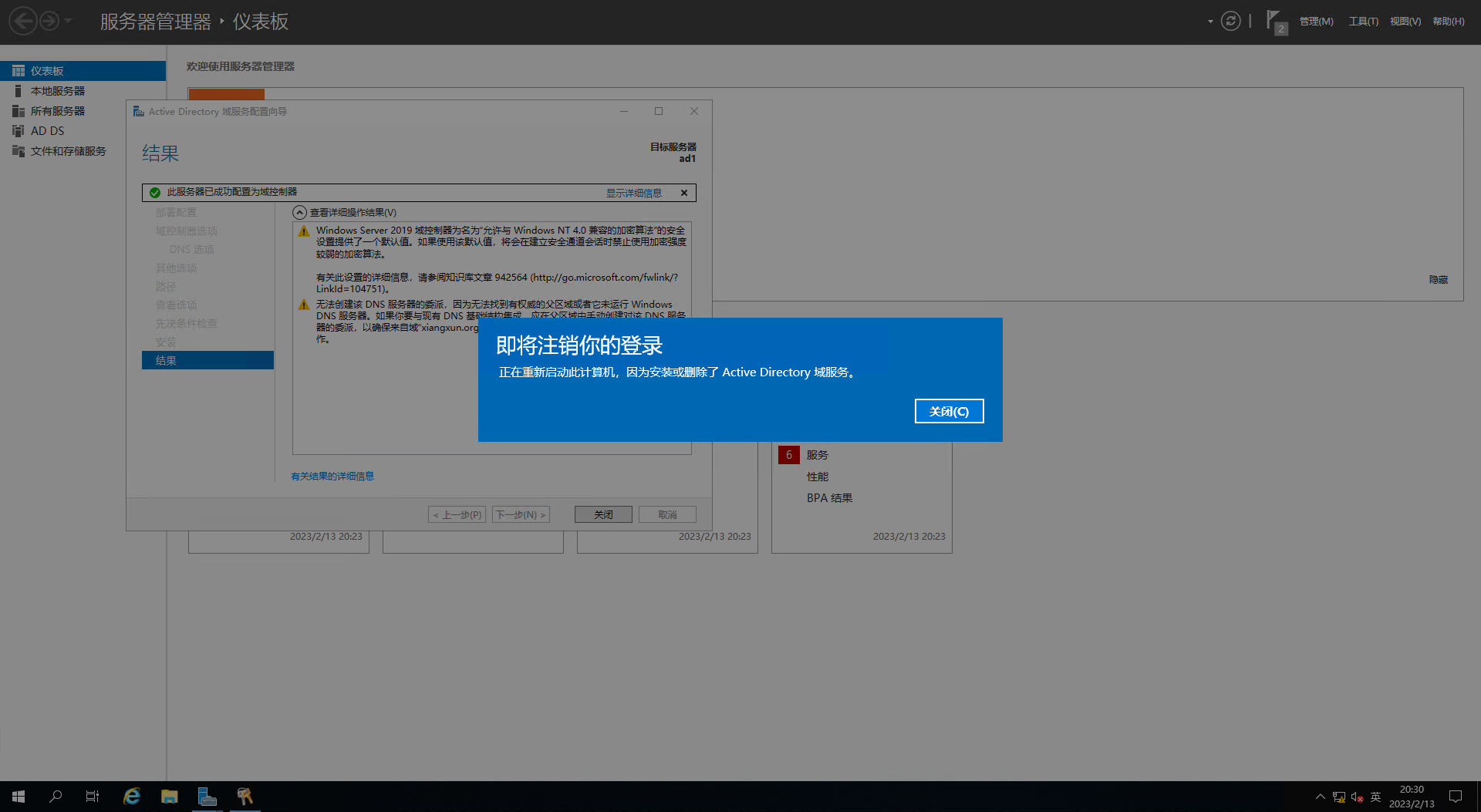The width and height of the screenshot is (1481, 812).
Task: Click the Close (关闭(C)) button in sign-out dialog
Action: tap(949, 411)
